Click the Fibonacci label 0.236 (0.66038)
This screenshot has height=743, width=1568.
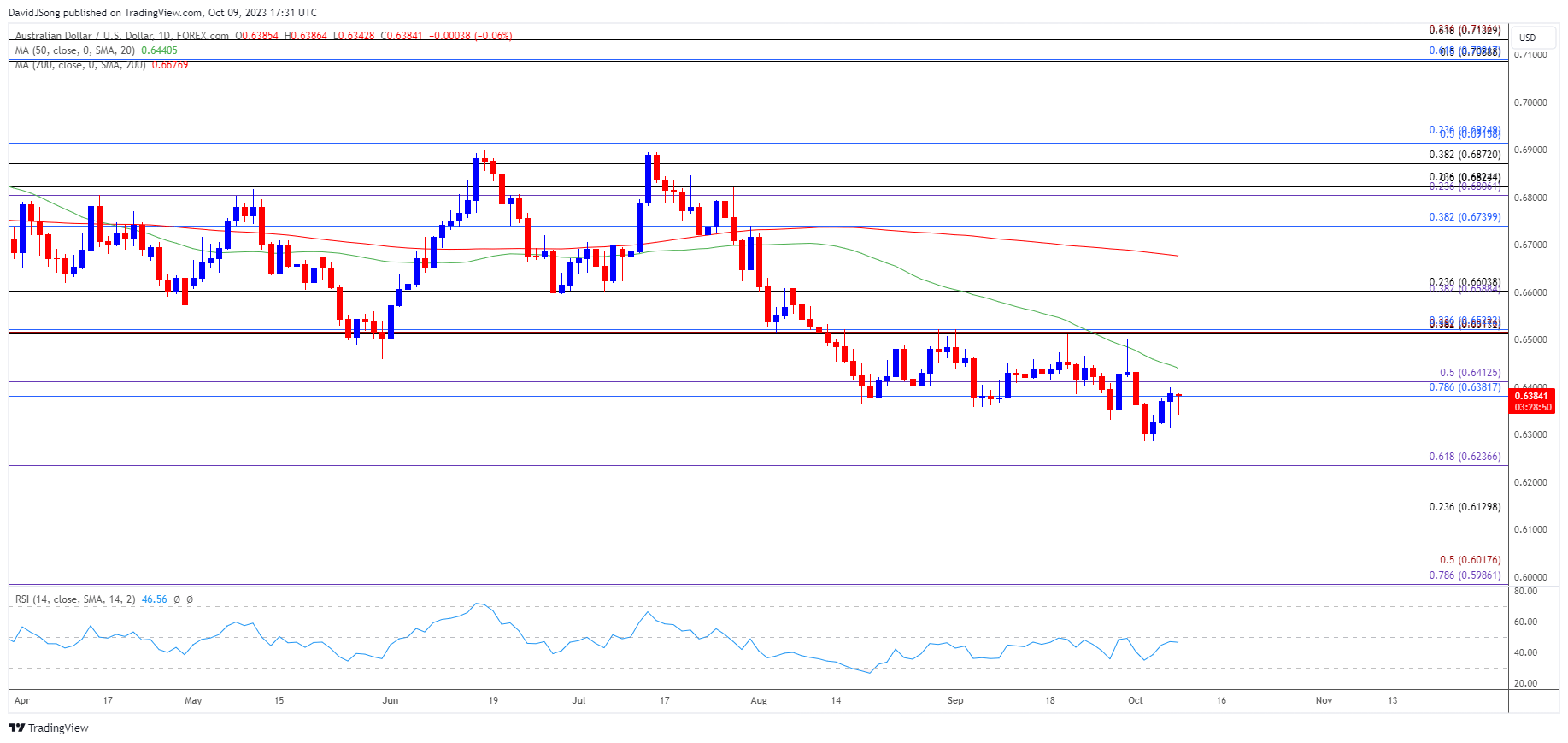pos(1465,282)
